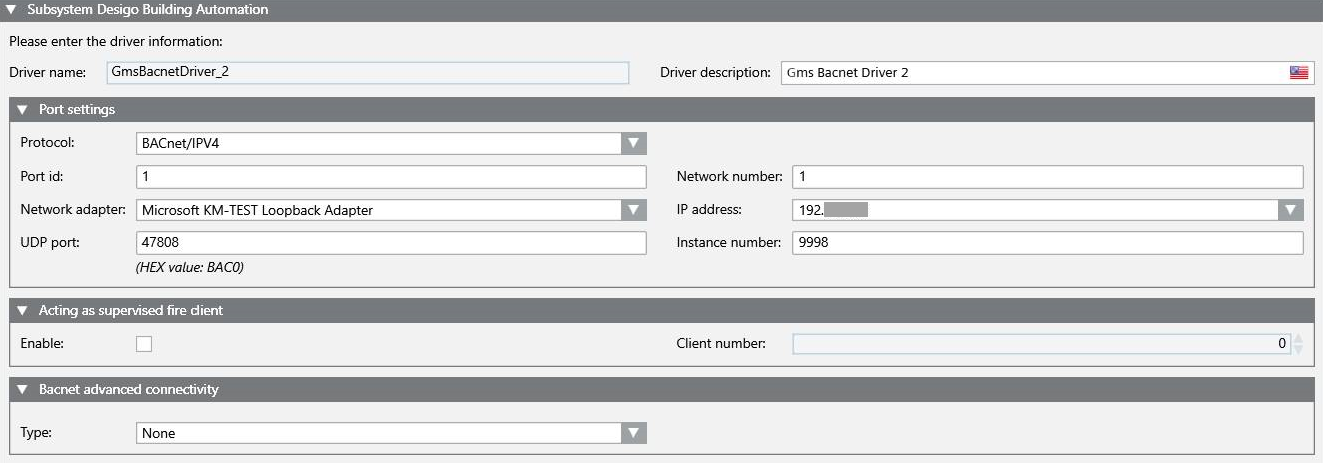Collapse Acting as supervised fire client section
This screenshot has width=1323, height=463.
click(22, 311)
